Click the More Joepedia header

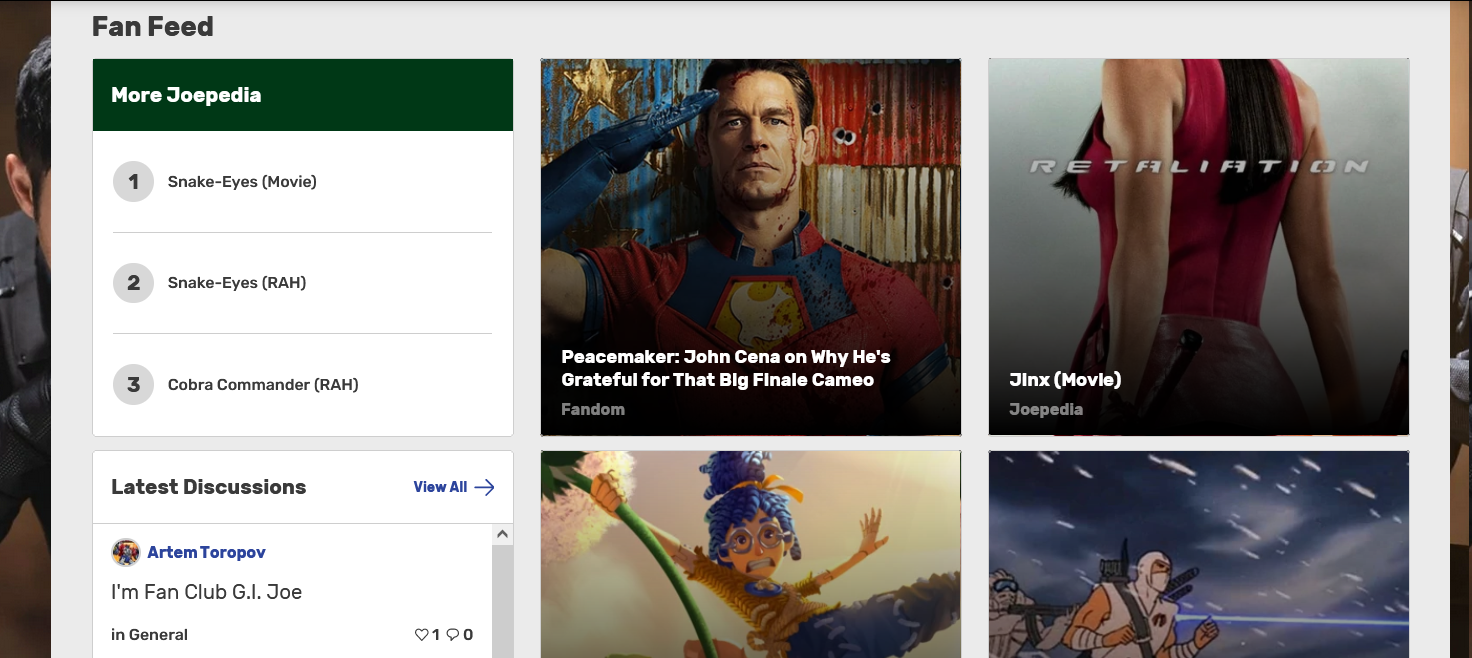(x=303, y=95)
